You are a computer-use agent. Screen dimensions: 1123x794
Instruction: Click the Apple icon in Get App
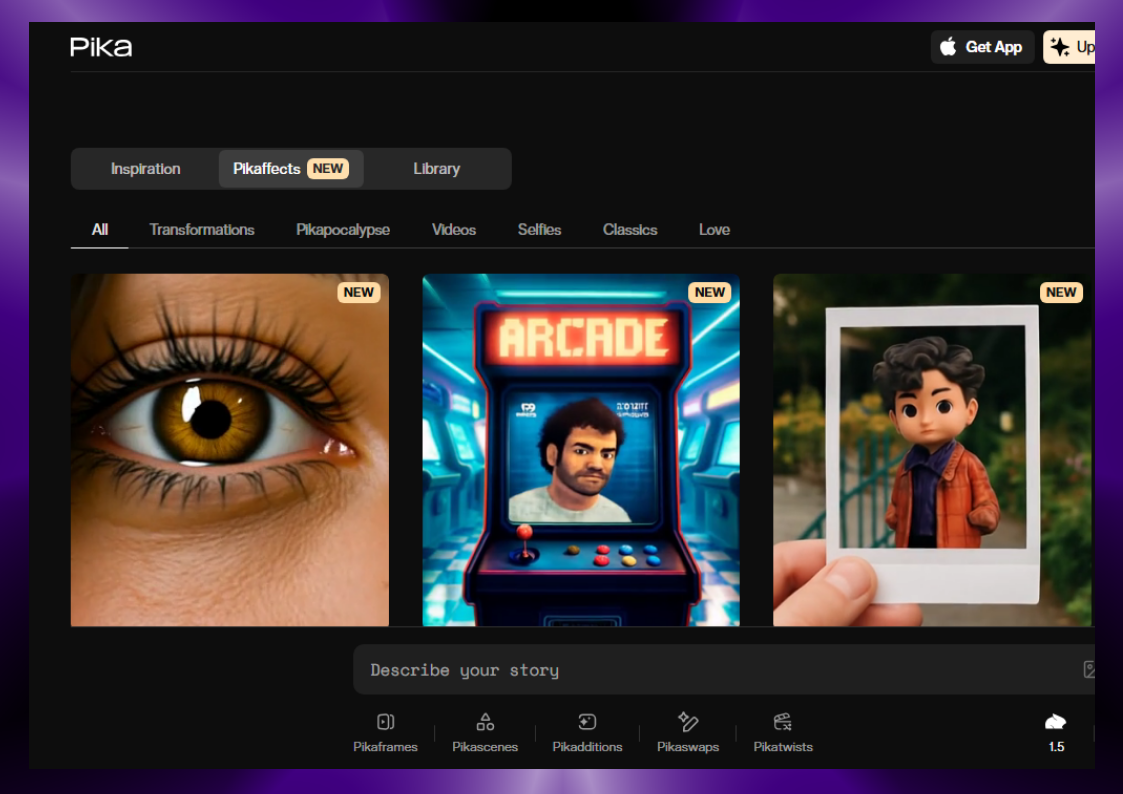pos(948,47)
